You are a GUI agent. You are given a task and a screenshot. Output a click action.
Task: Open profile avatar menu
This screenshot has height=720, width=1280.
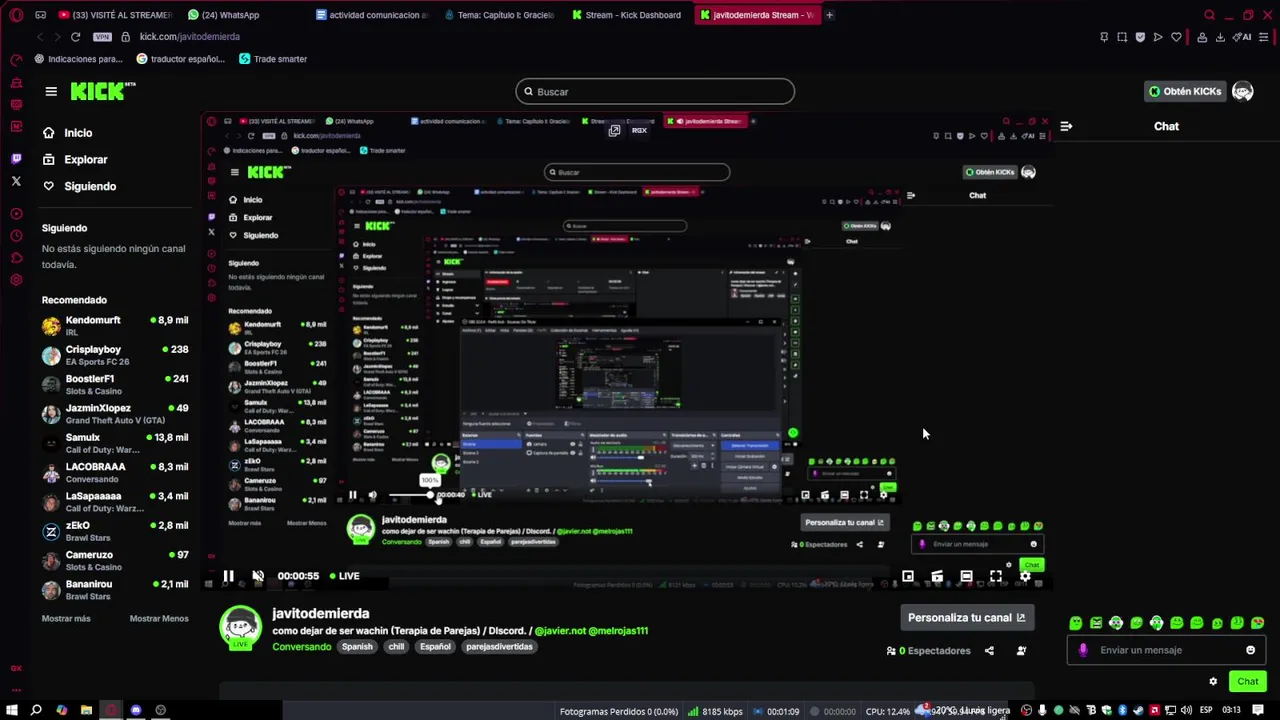click(1243, 91)
